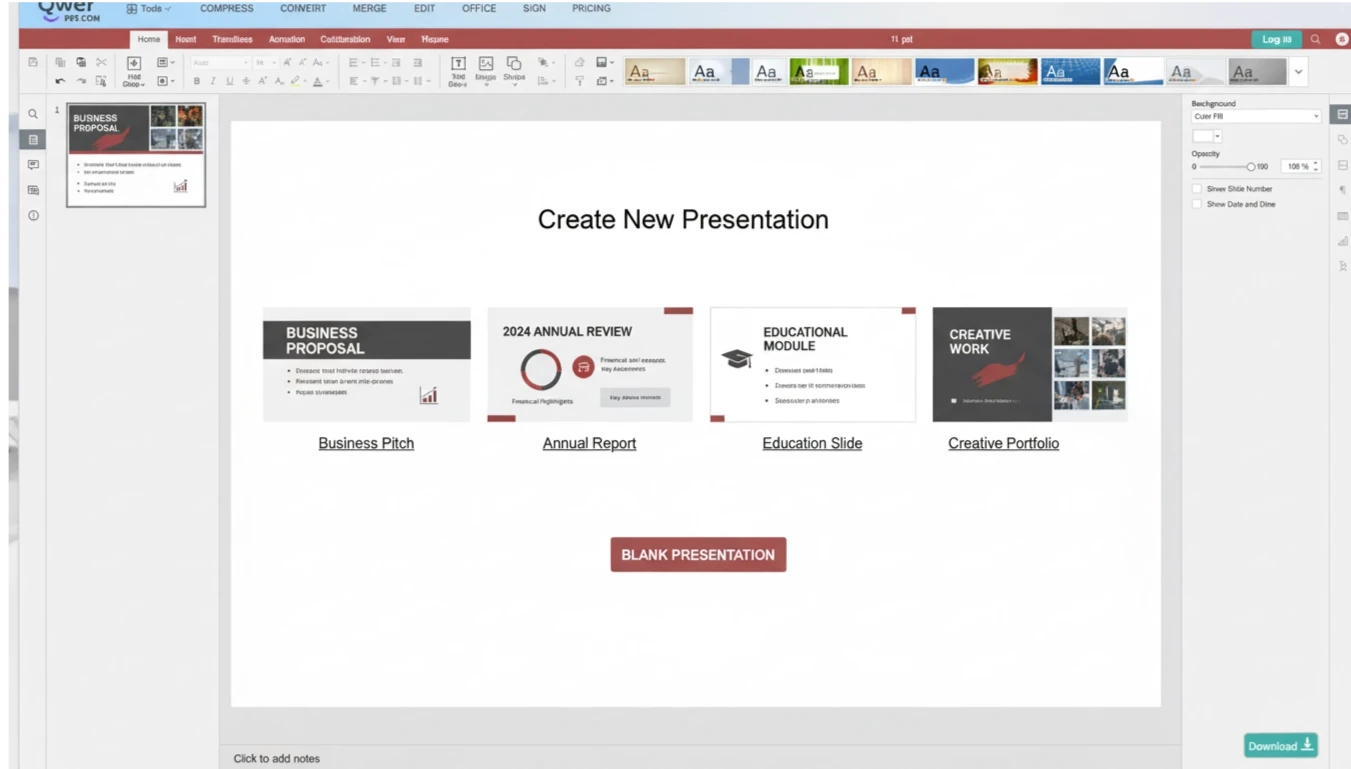Open the Shapes tool icon
The height and width of the screenshot is (769, 1351).
[x=514, y=64]
